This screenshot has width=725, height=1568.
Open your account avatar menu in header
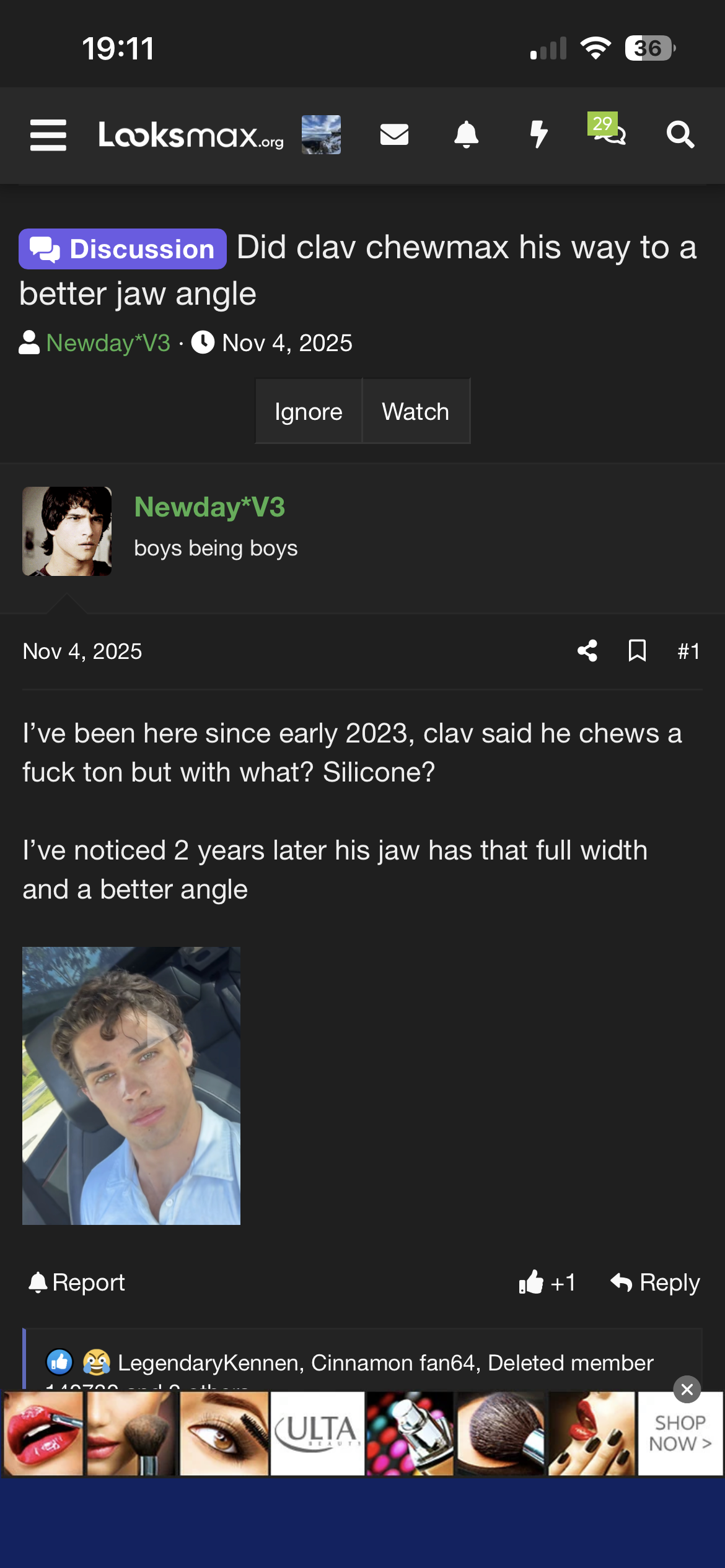(x=321, y=135)
